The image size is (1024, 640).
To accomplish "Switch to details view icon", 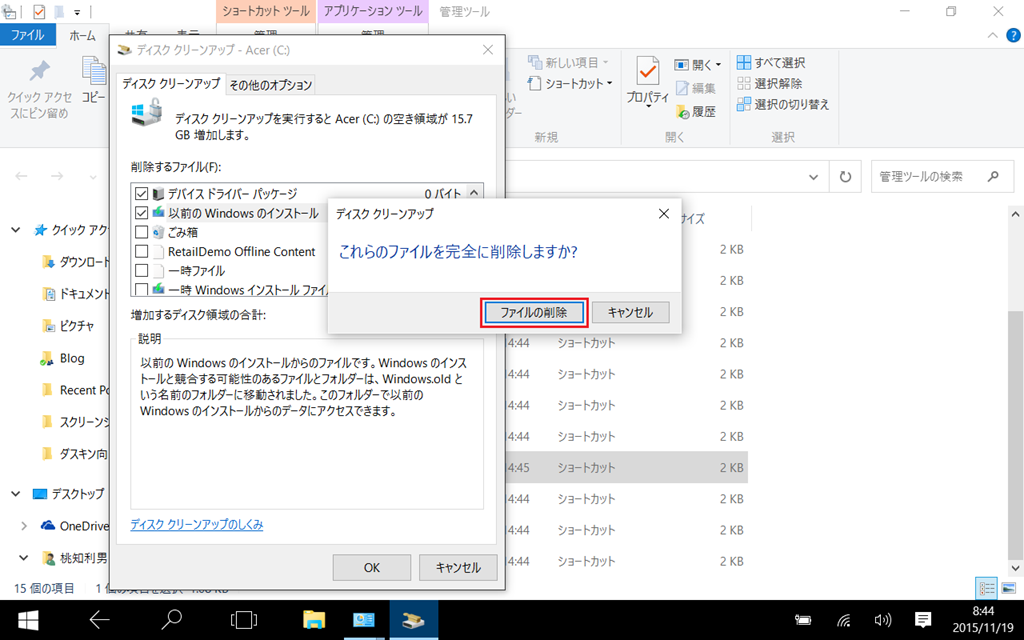I will 986,588.
